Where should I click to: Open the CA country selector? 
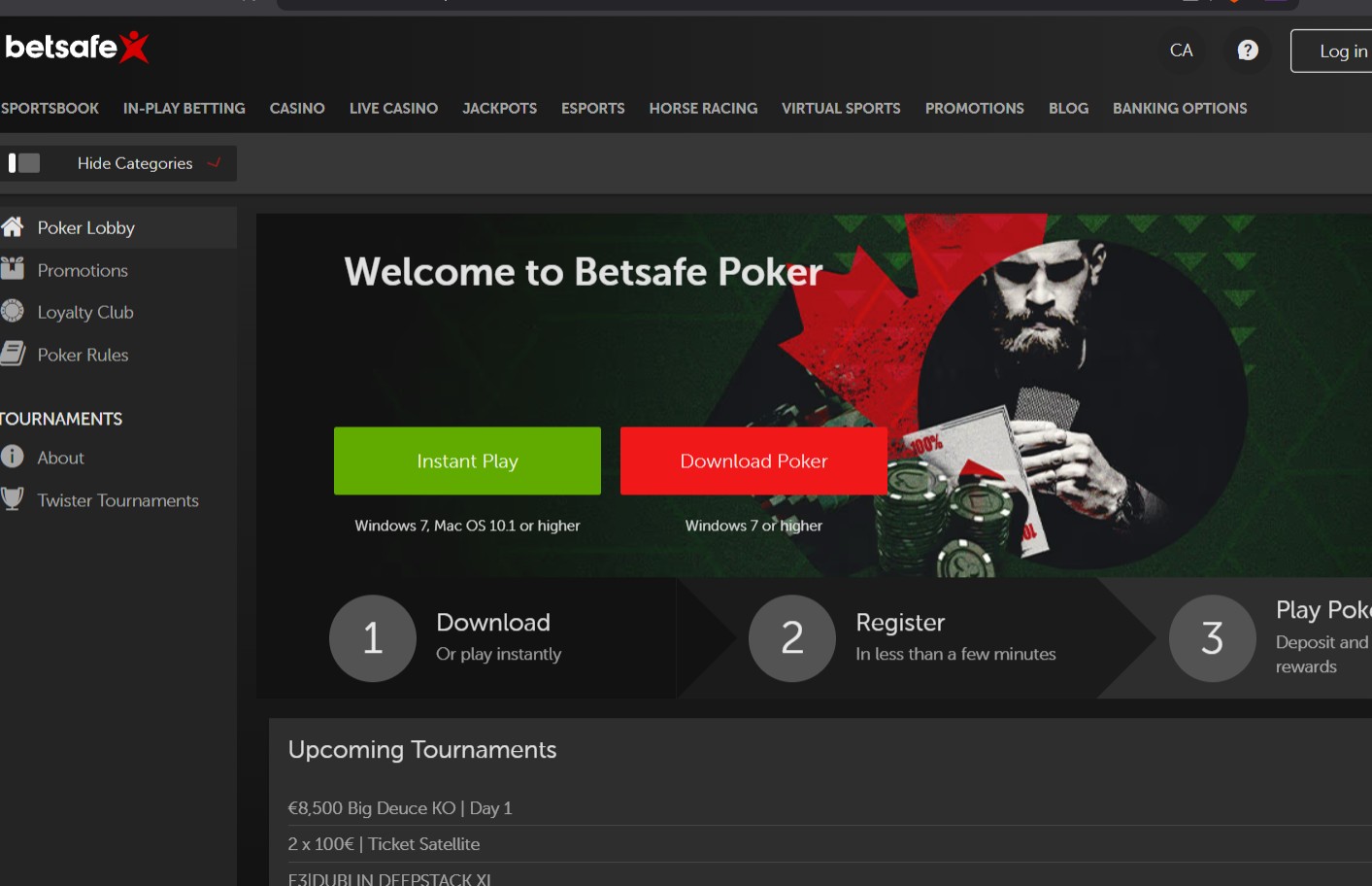tap(1181, 51)
